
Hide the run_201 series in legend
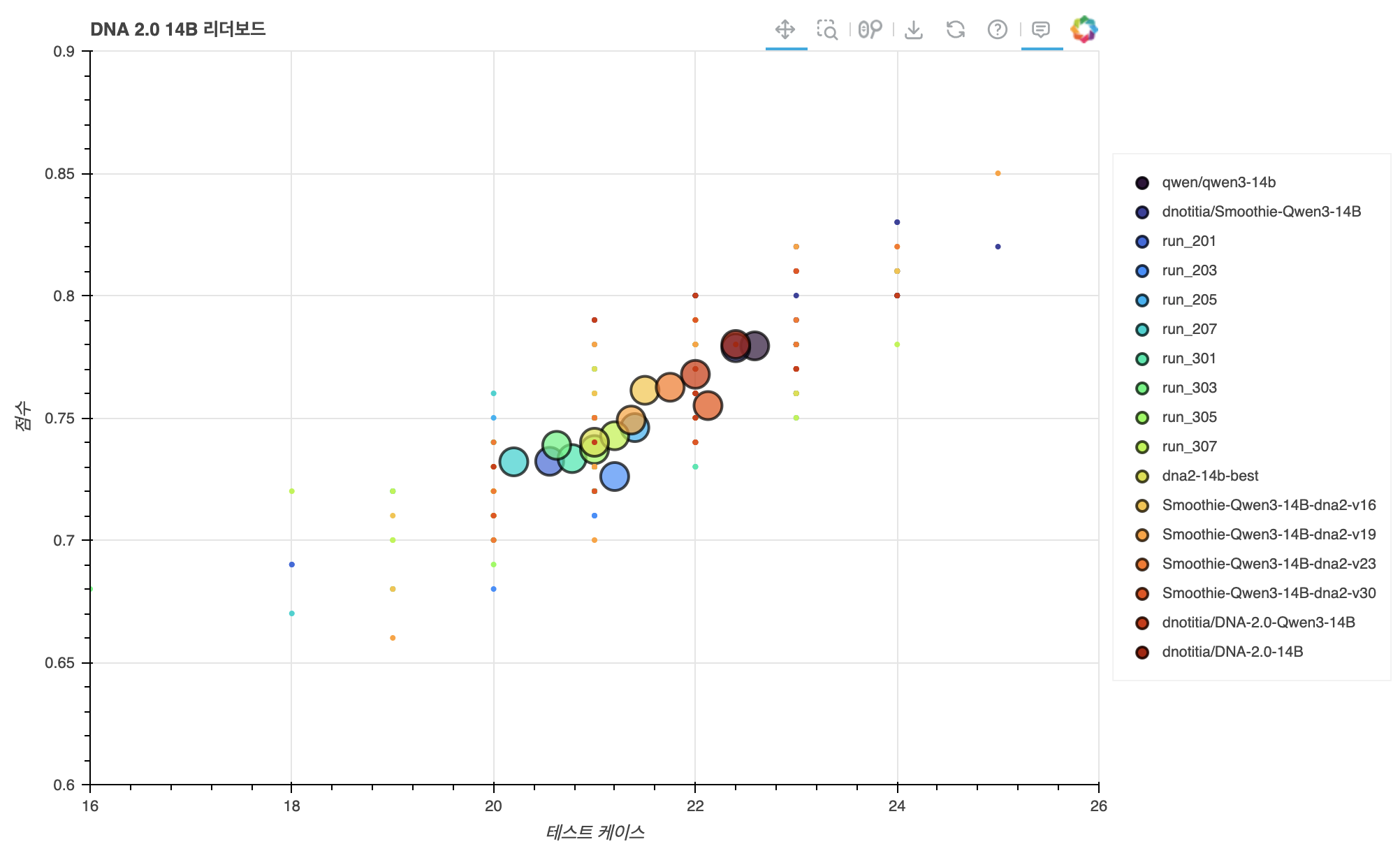1188,241
